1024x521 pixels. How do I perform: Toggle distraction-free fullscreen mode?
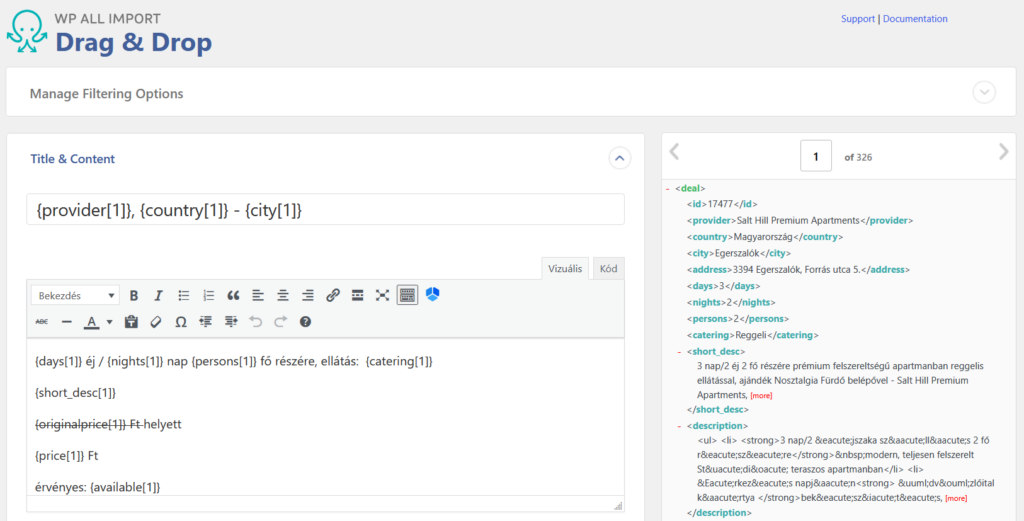point(382,296)
